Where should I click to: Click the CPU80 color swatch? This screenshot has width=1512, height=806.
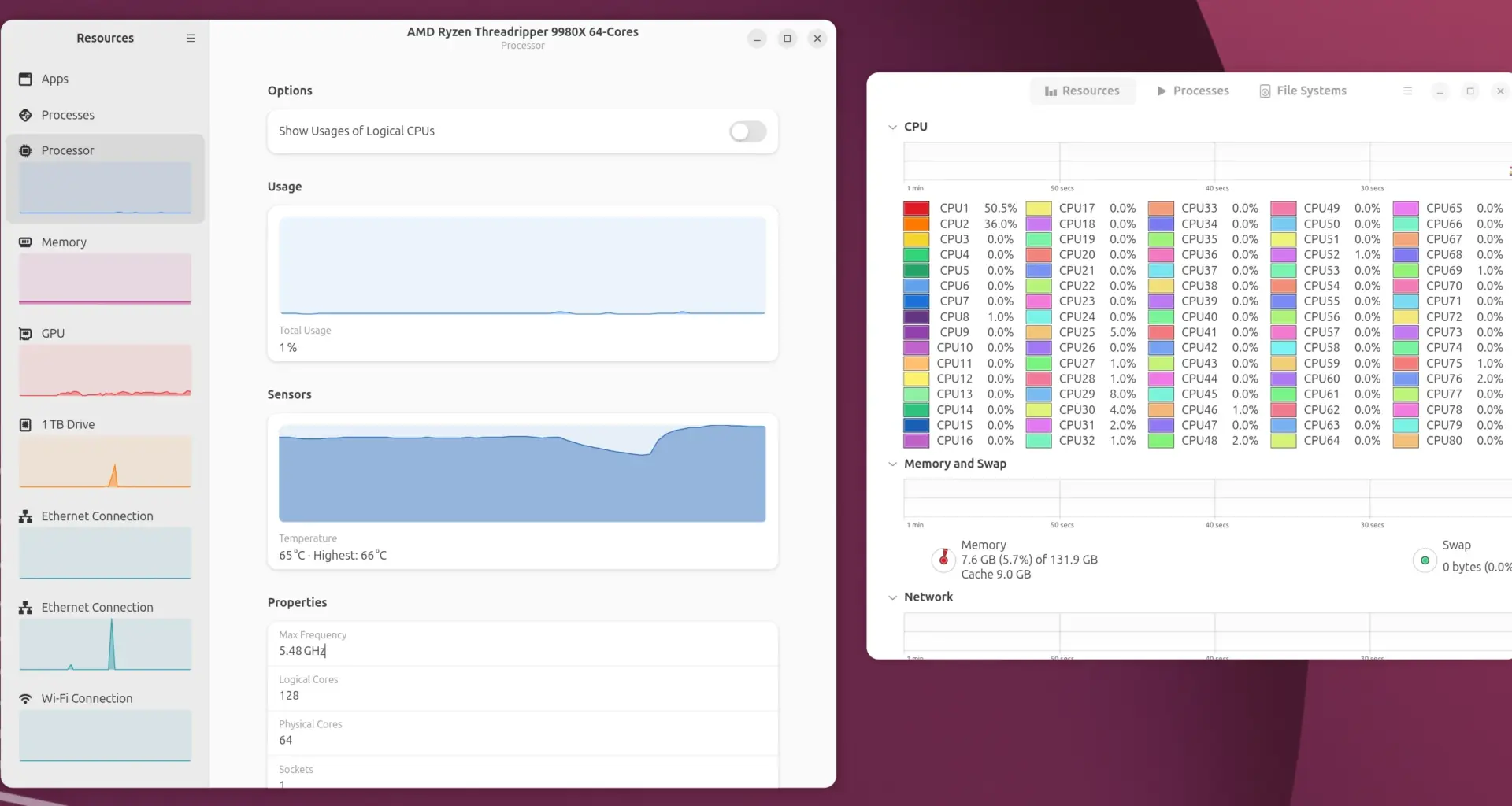pyautogui.click(x=1406, y=441)
